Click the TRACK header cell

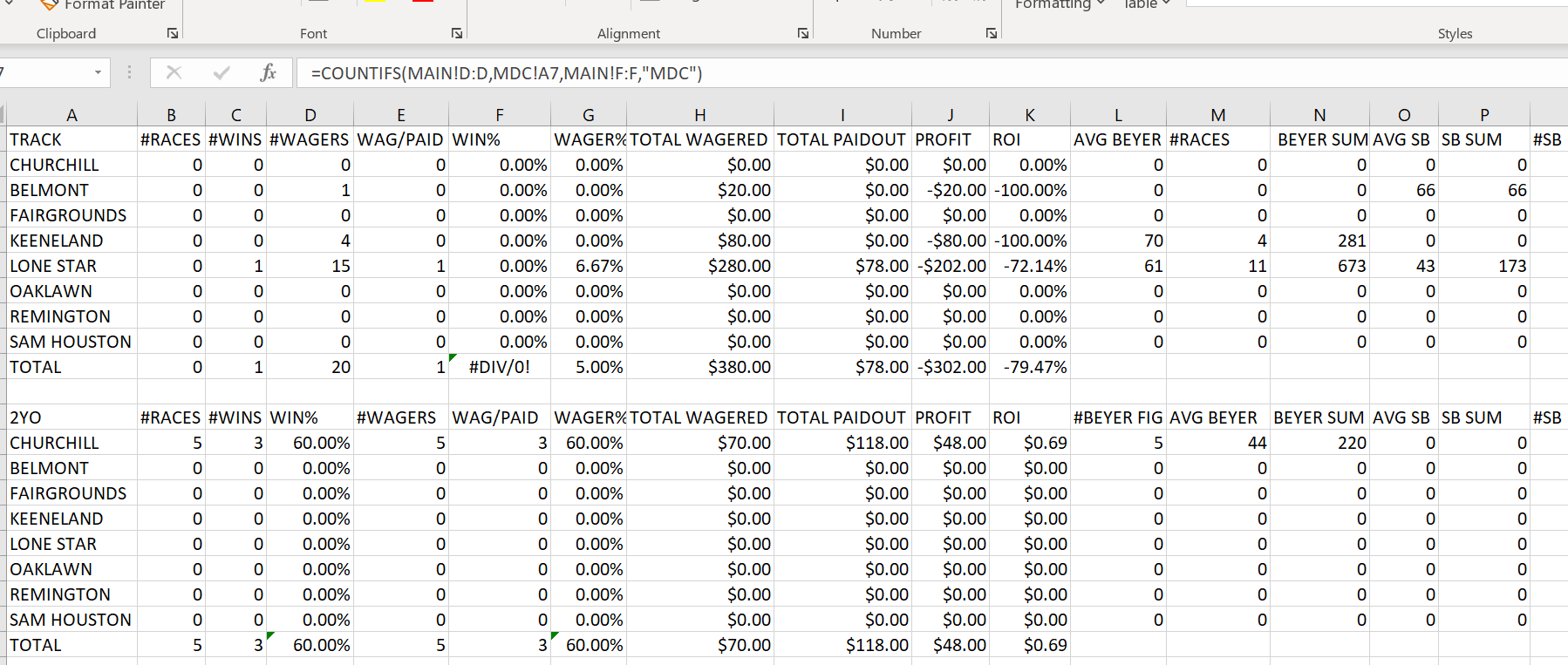click(x=72, y=139)
